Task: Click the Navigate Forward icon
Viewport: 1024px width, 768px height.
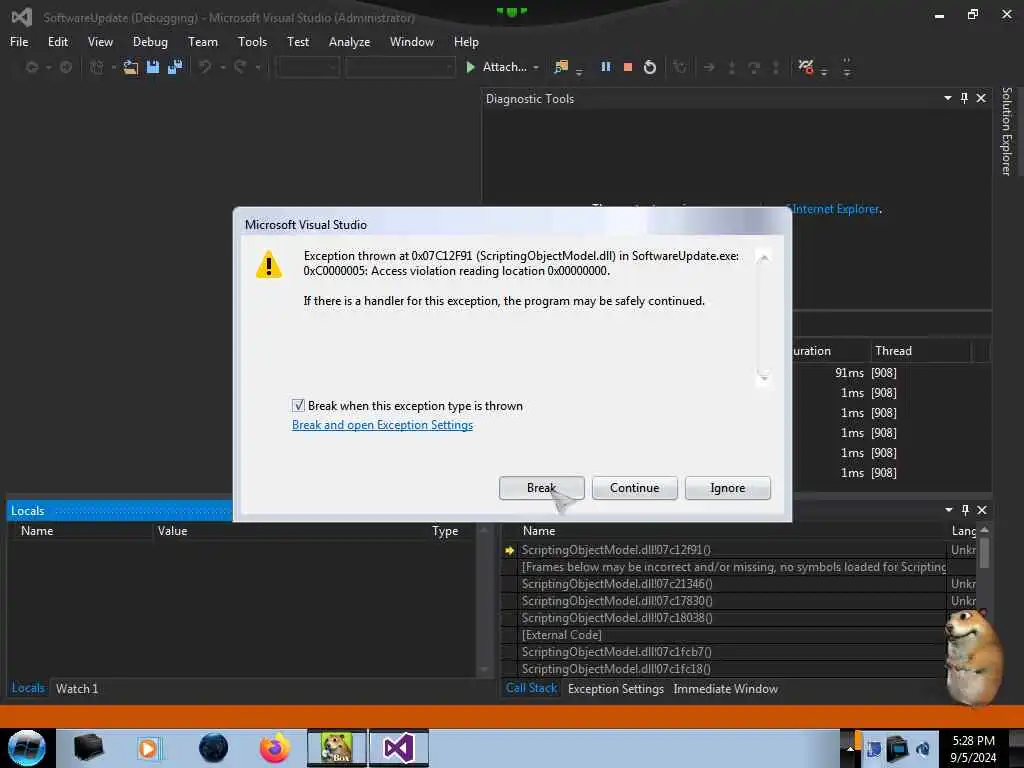Action: tap(65, 67)
